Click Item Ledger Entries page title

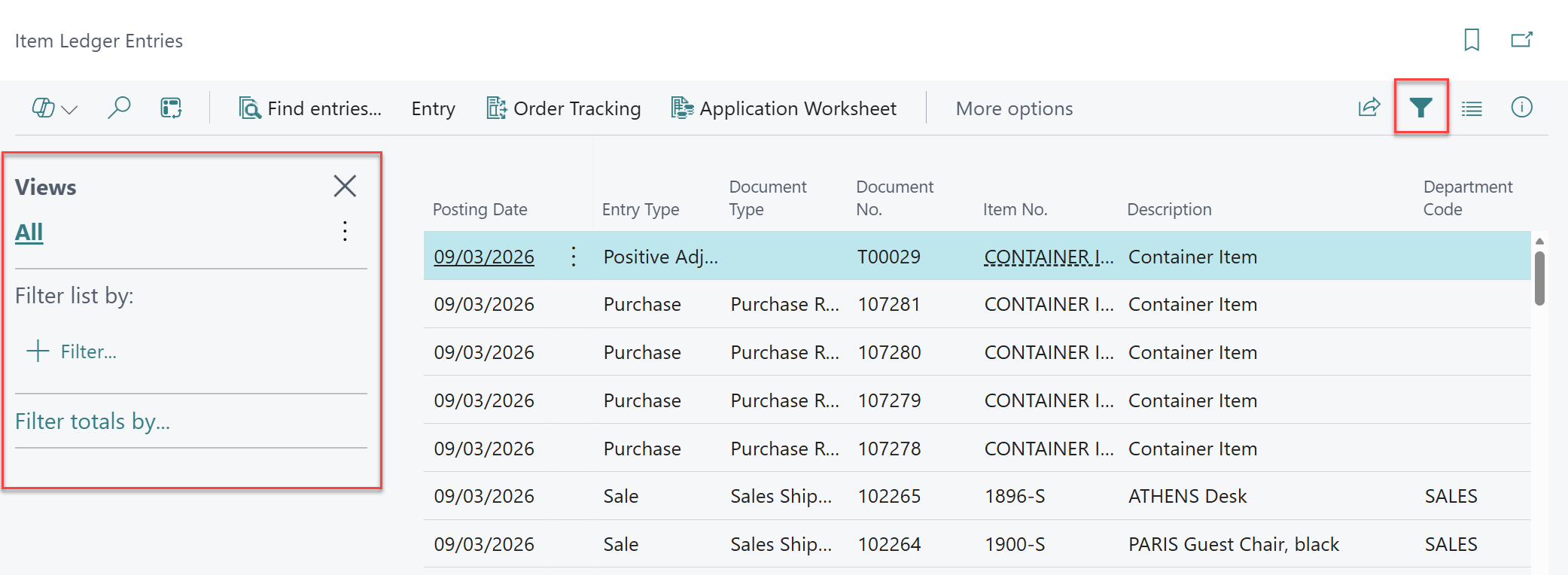click(99, 41)
